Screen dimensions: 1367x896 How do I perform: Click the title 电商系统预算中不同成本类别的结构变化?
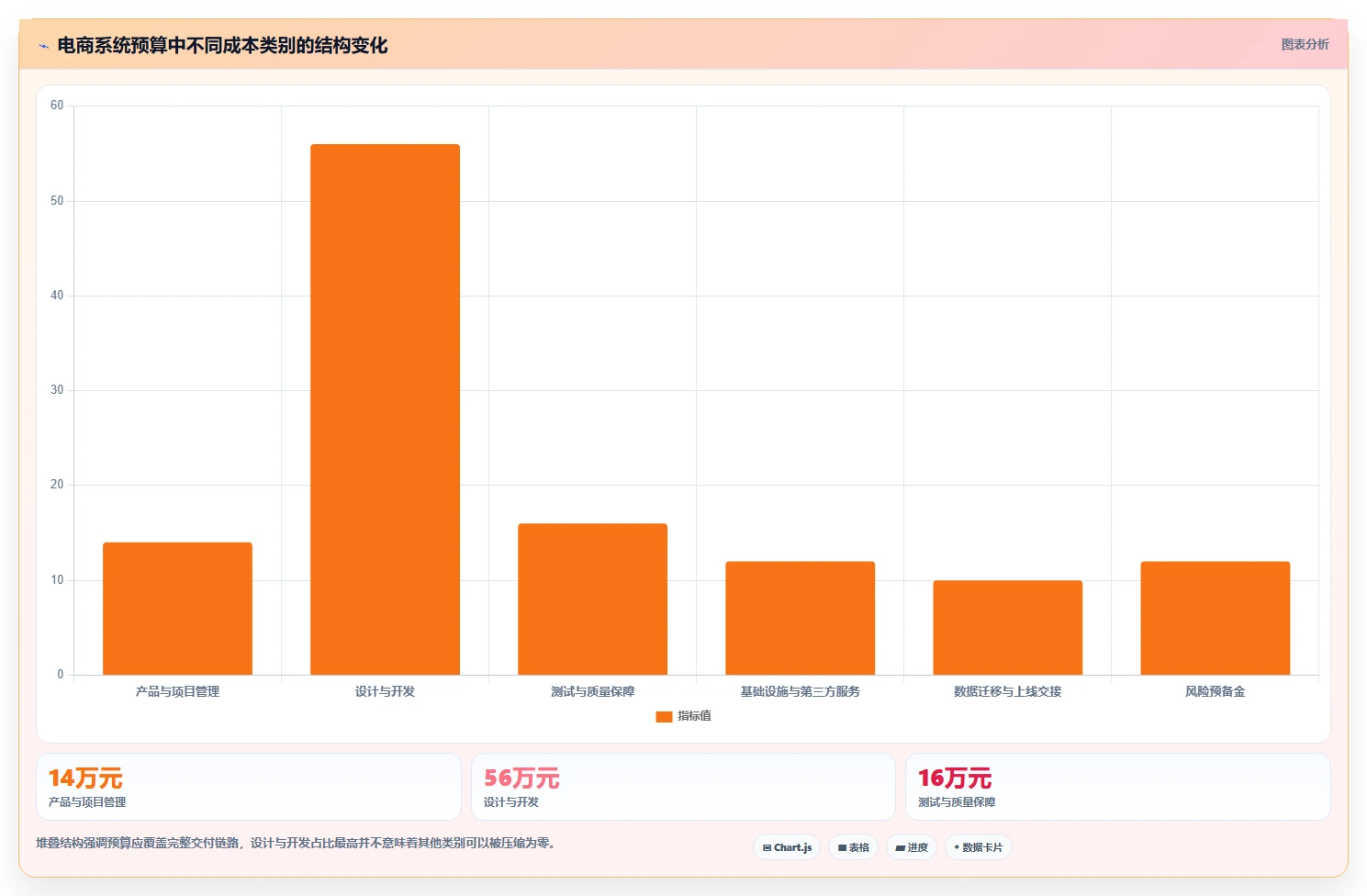click(x=222, y=45)
